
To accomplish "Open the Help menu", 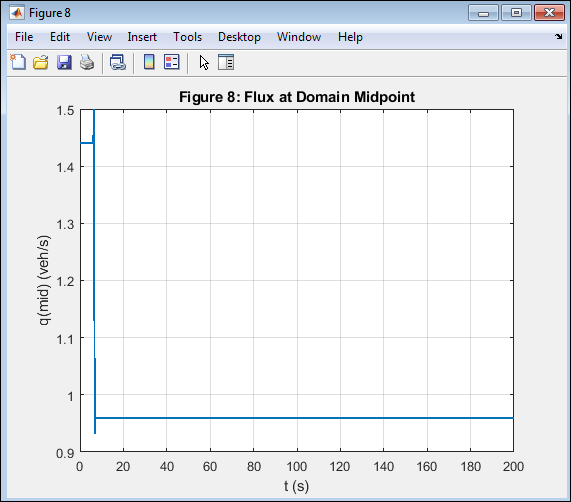I will click(x=350, y=37).
